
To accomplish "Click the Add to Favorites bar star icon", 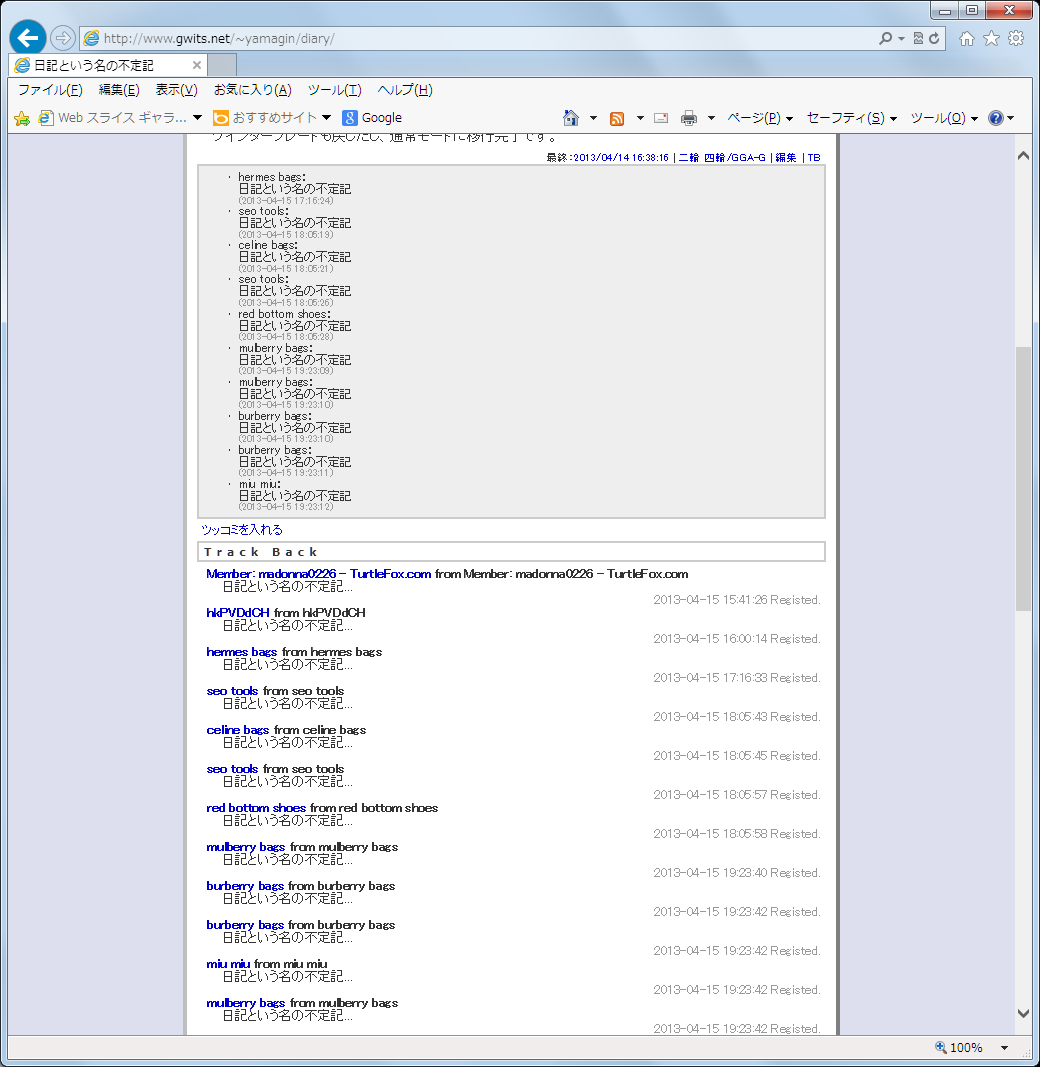I will click(22, 118).
